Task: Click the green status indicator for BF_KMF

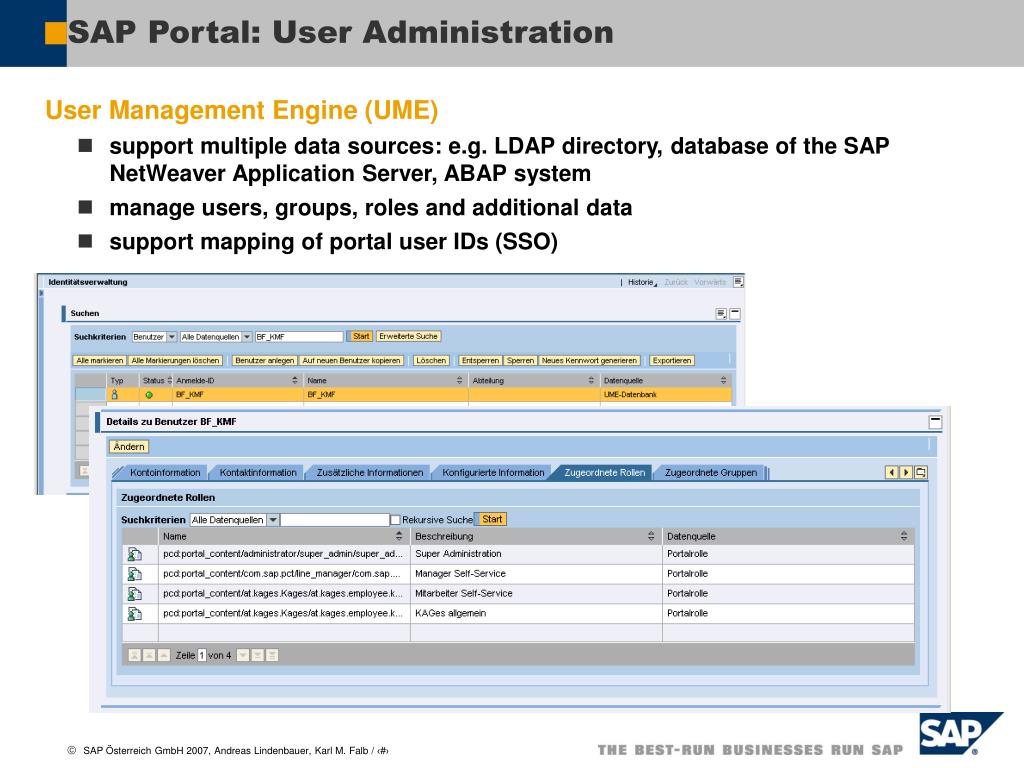Action: [149, 395]
